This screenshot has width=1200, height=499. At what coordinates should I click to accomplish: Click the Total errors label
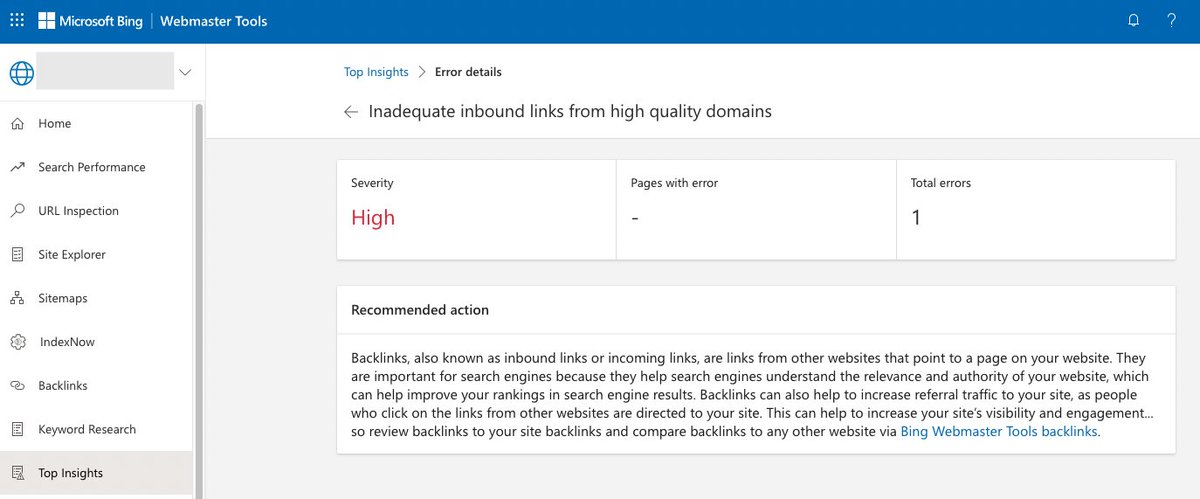coord(941,183)
